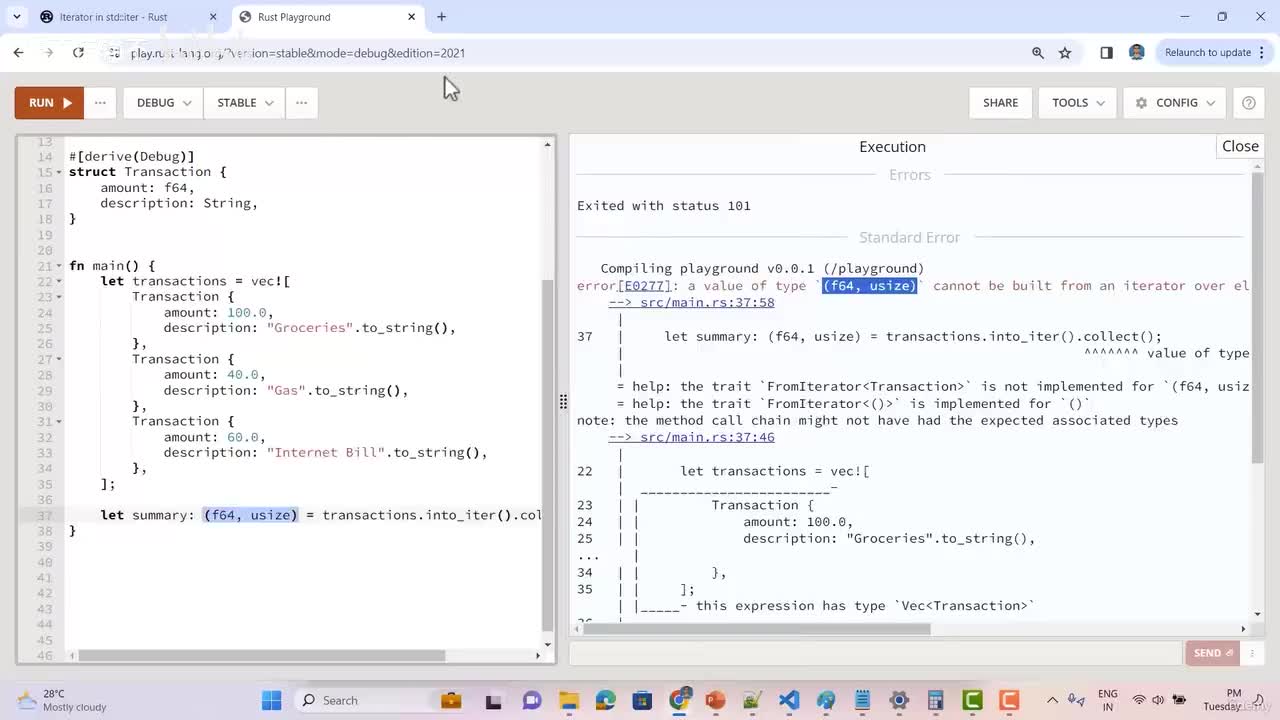Open the Wi-Fi network tray icon

[1139, 700]
